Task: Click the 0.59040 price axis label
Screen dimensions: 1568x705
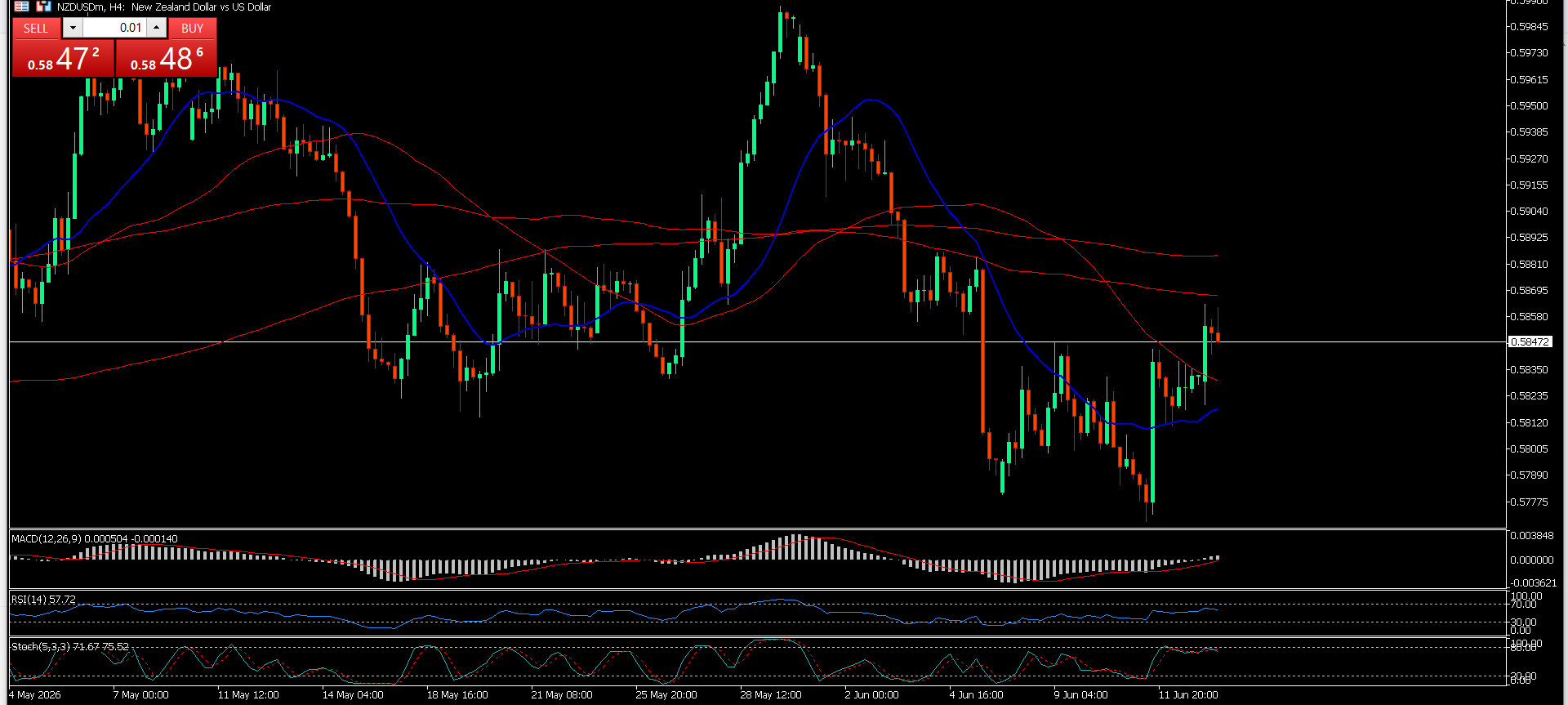Action: point(1529,211)
